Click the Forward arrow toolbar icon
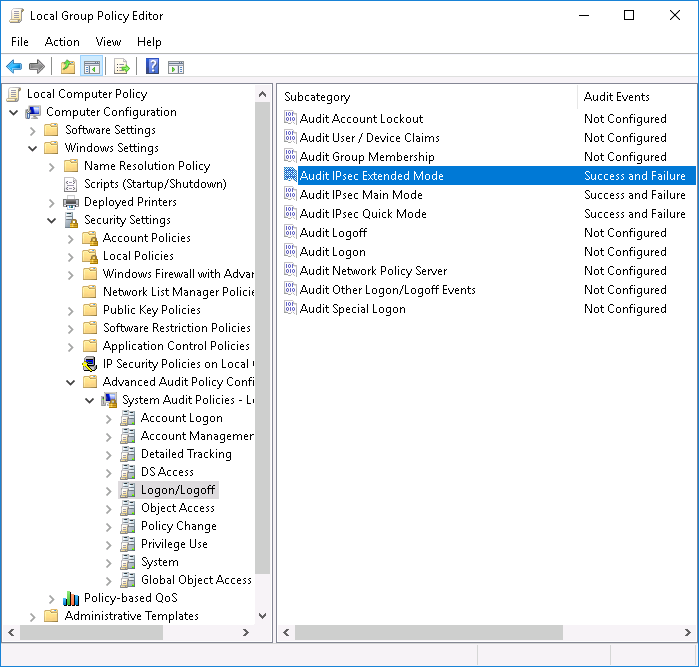This screenshot has width=699, height=667. pos(37,67)
